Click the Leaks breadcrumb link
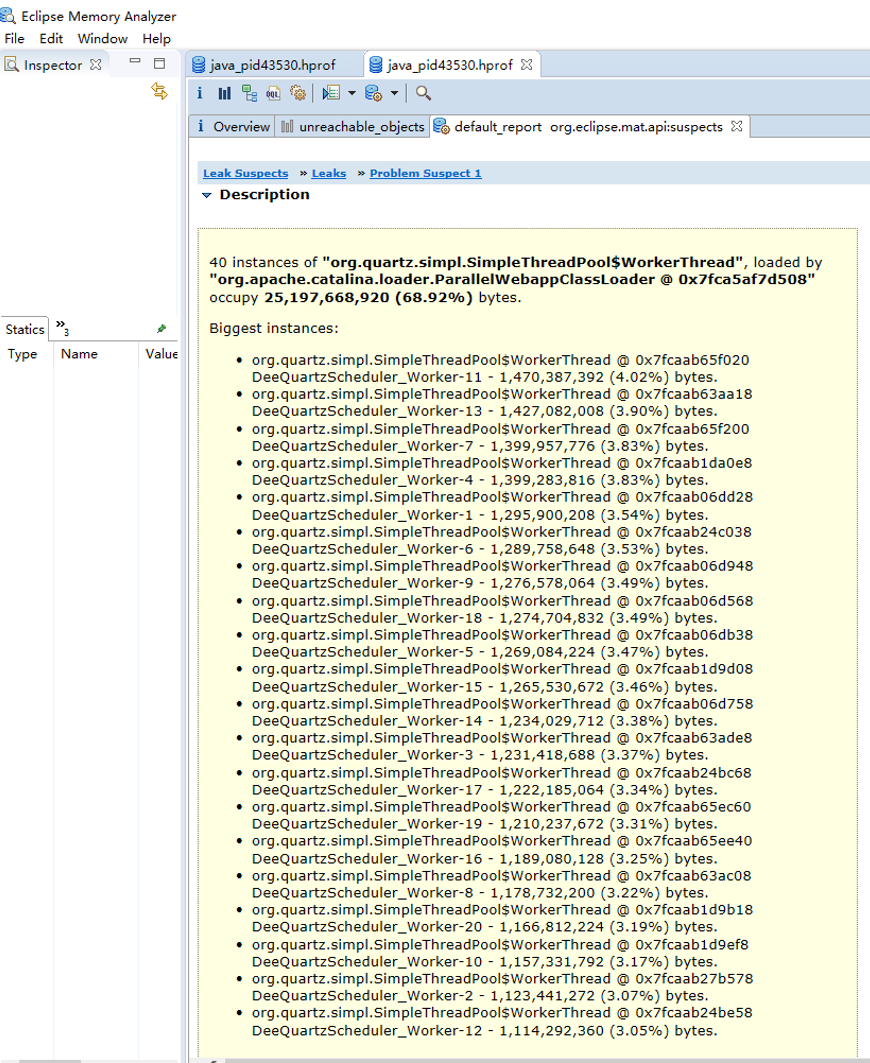 (328, 173)
